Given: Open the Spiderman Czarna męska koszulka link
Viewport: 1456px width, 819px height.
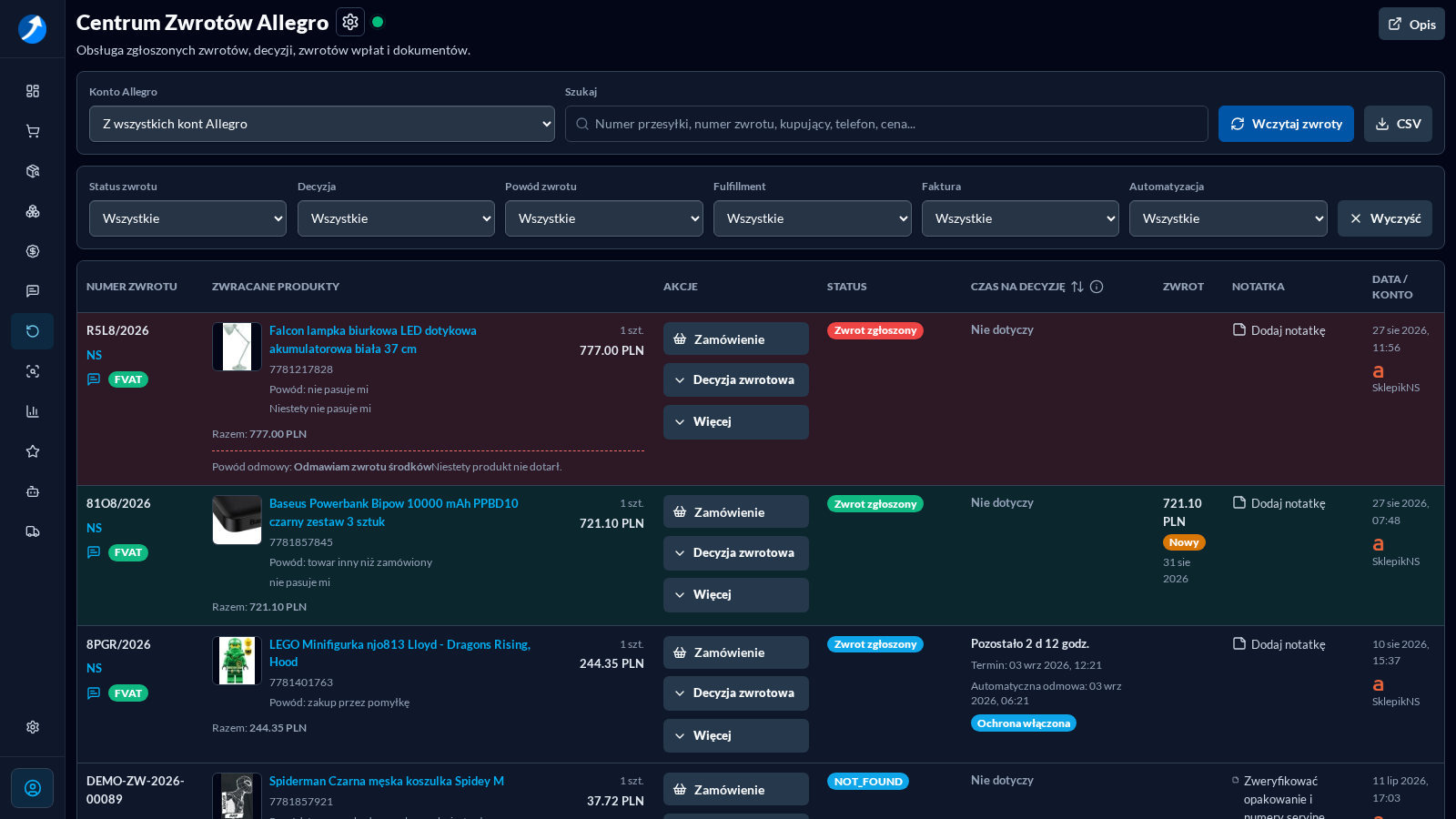Looking at the screenshot, I should click(x=387, y=781).
